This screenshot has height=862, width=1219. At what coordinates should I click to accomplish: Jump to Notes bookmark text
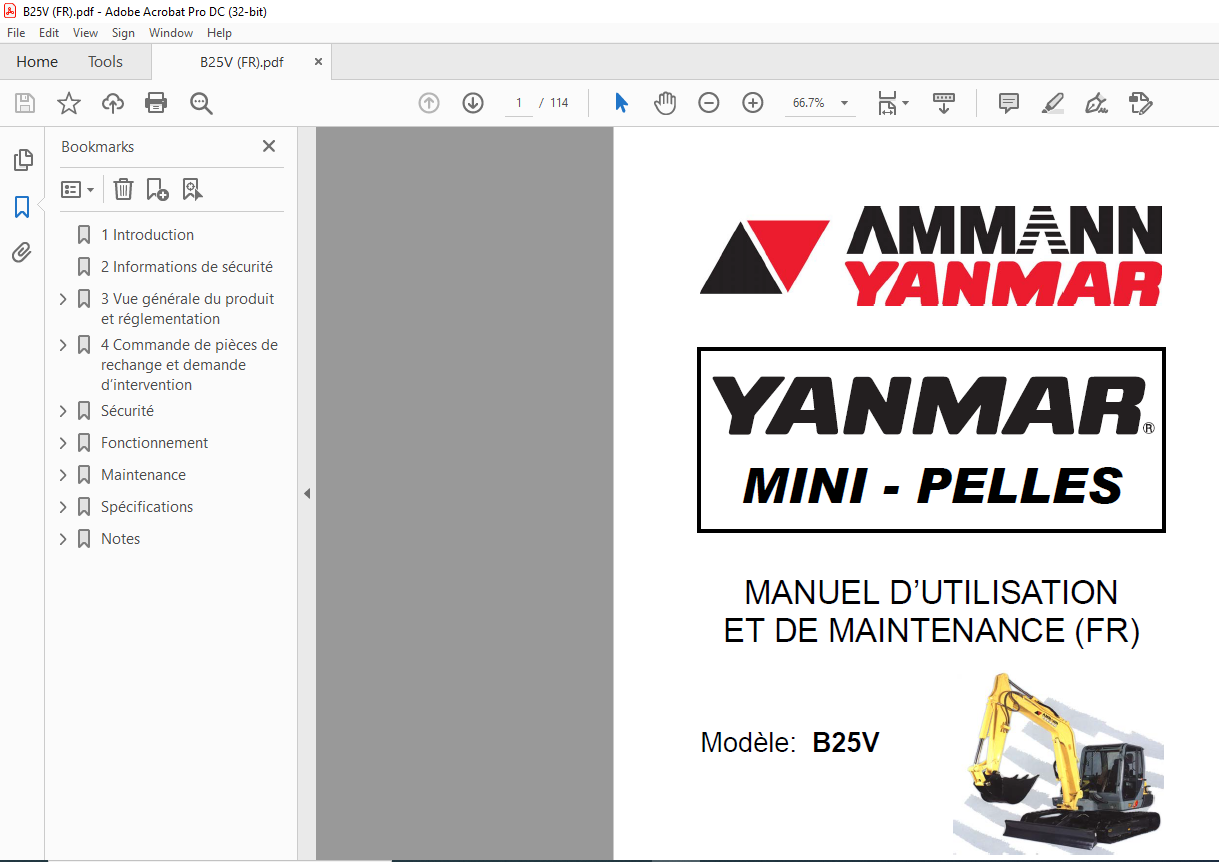(121, 539)
